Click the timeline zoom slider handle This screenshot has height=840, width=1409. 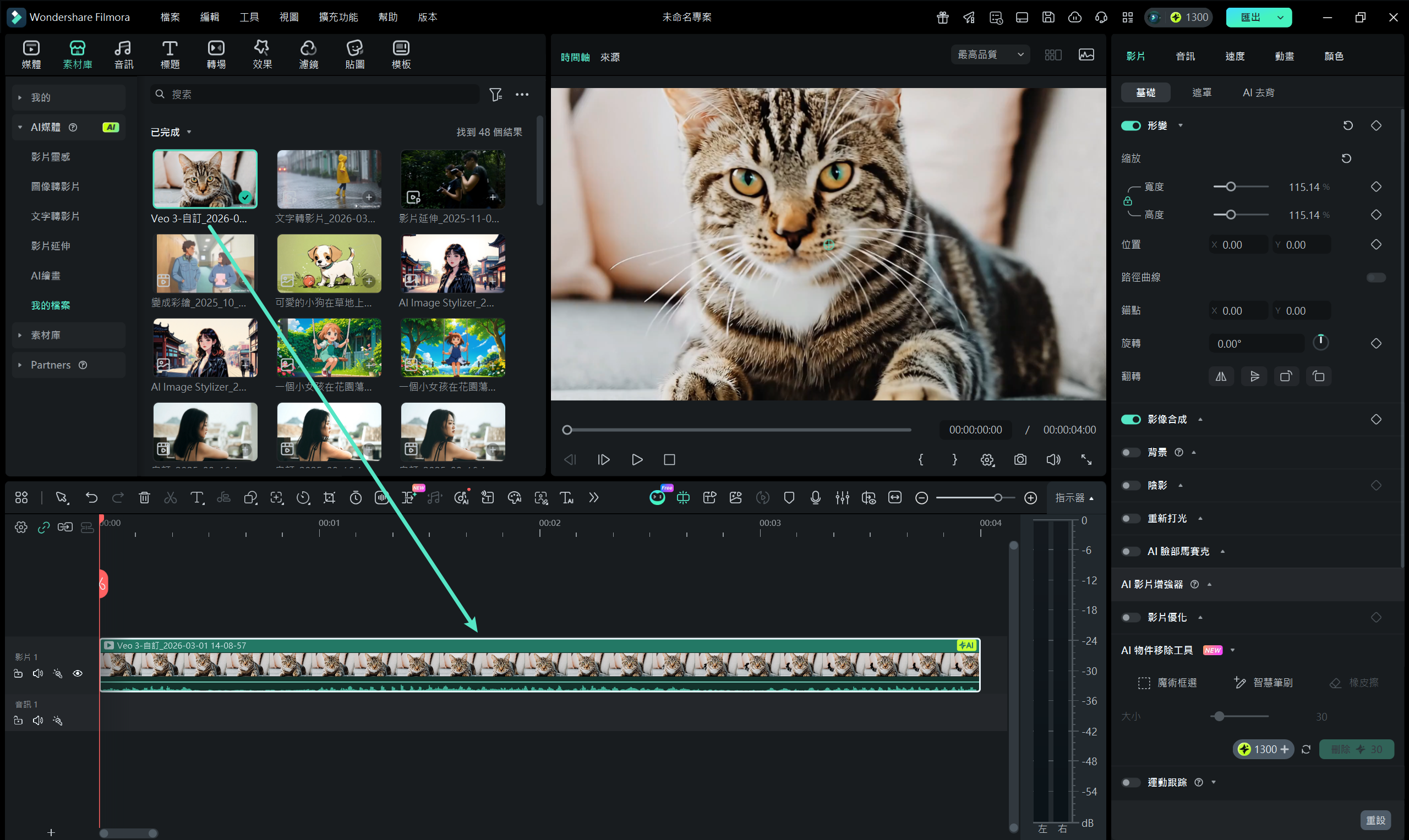coord(998,497)
